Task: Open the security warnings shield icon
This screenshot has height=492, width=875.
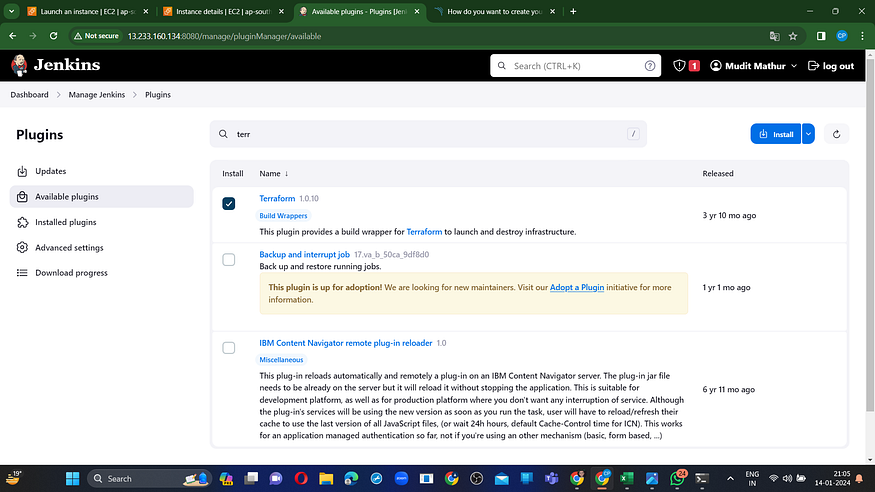Action: (x=679, y=66)
